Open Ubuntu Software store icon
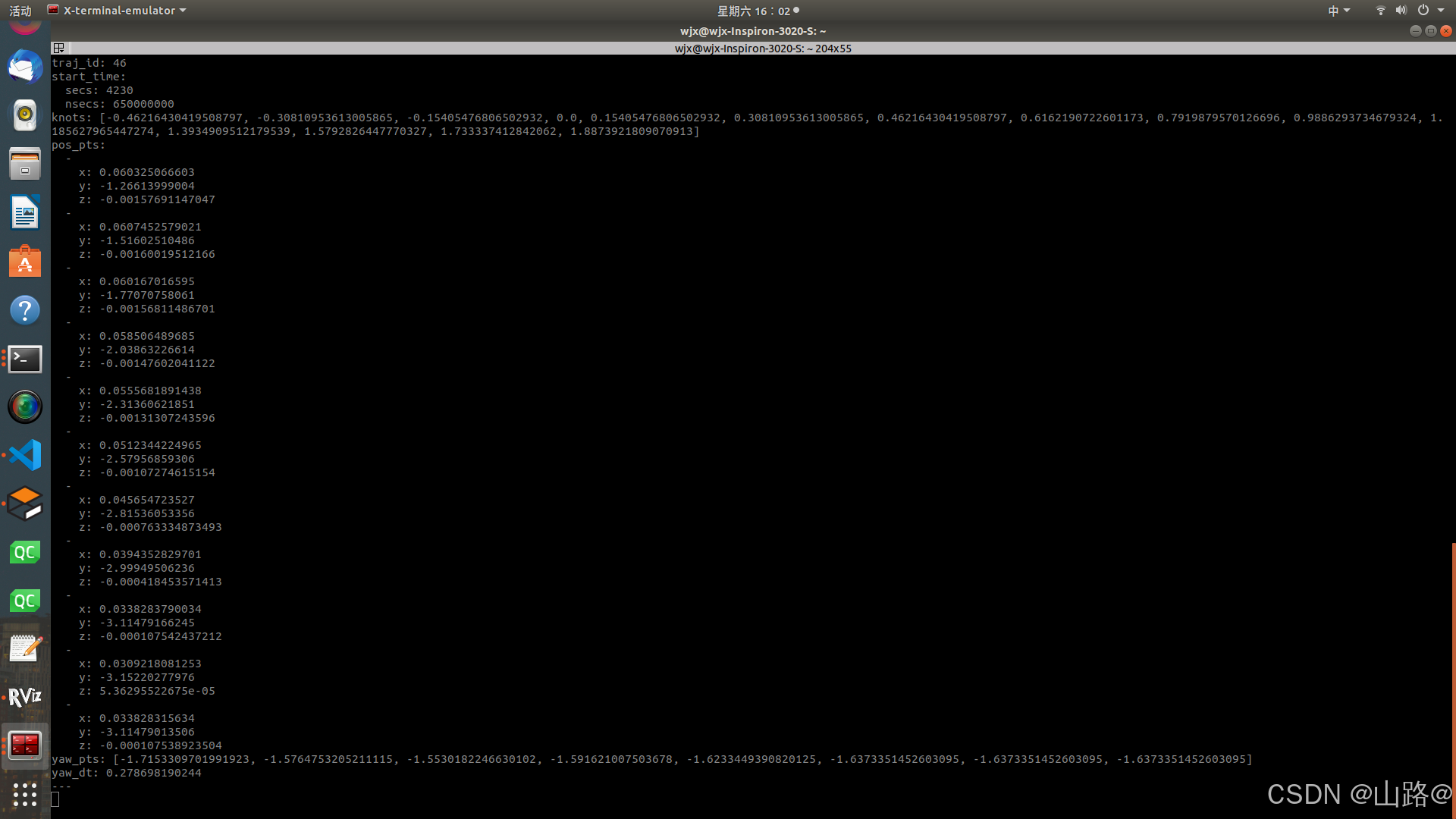 click(25, 262)
